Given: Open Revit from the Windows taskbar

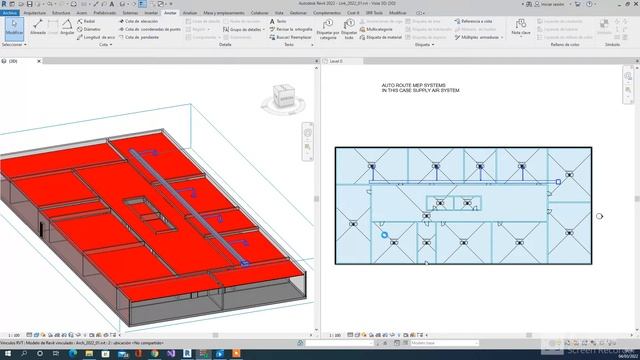Looking at the screenshot, I should click(x=187, y=353).
